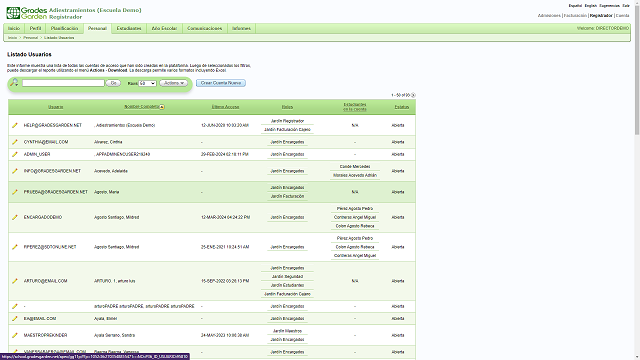Go to the next page of results arrow
Image resolution: width=640 pixels, height=360 pixels.
coord(413,95)
